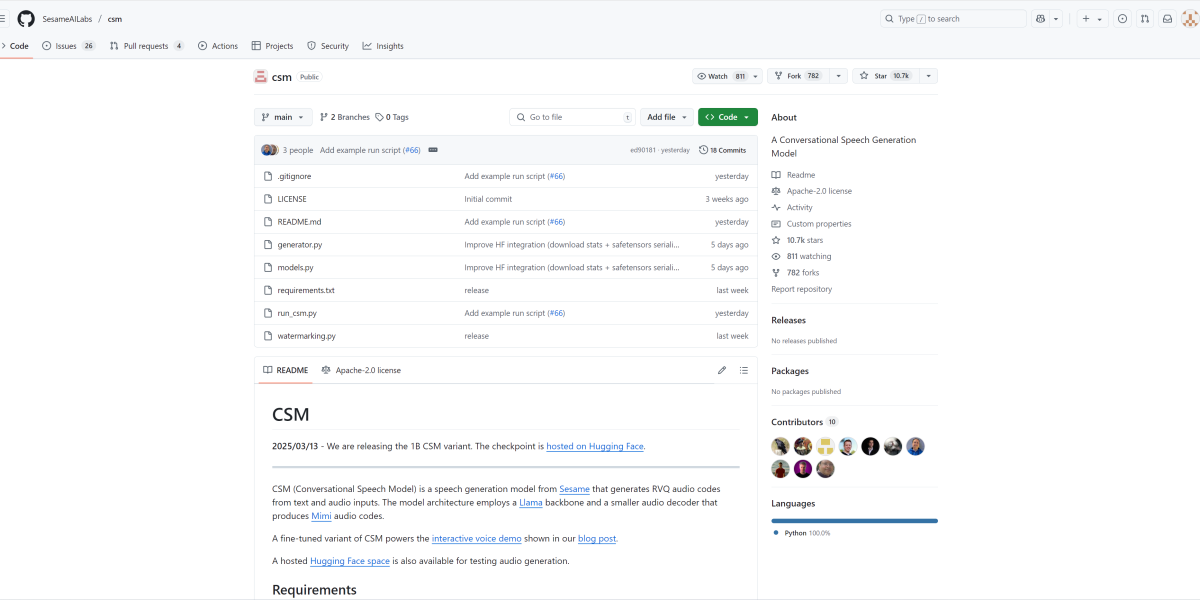Switch to the Pull requests tab

click(146, 46)
